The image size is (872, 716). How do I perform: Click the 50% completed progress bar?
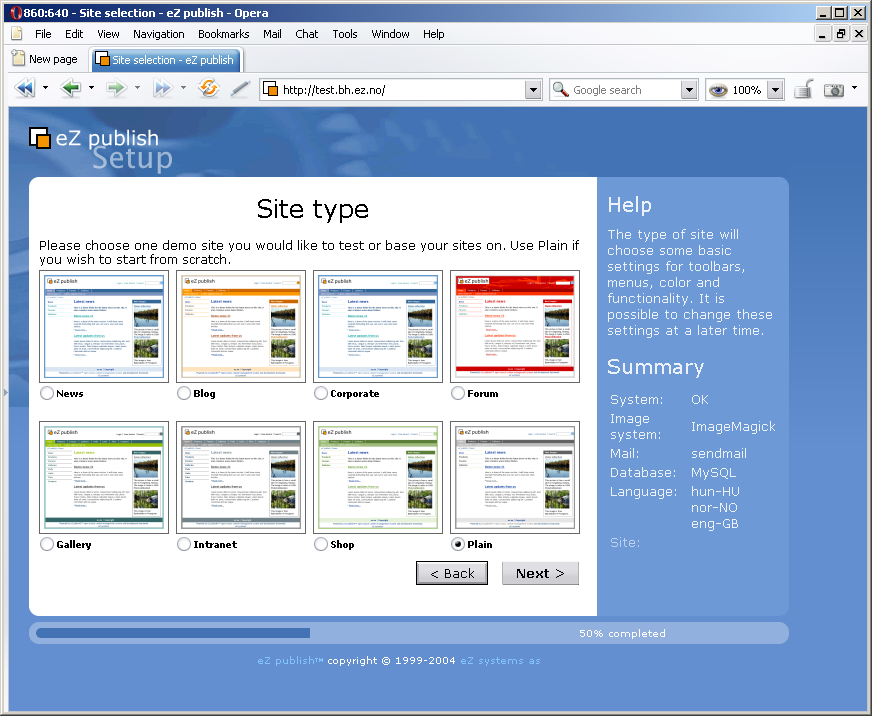pos(409,633)
